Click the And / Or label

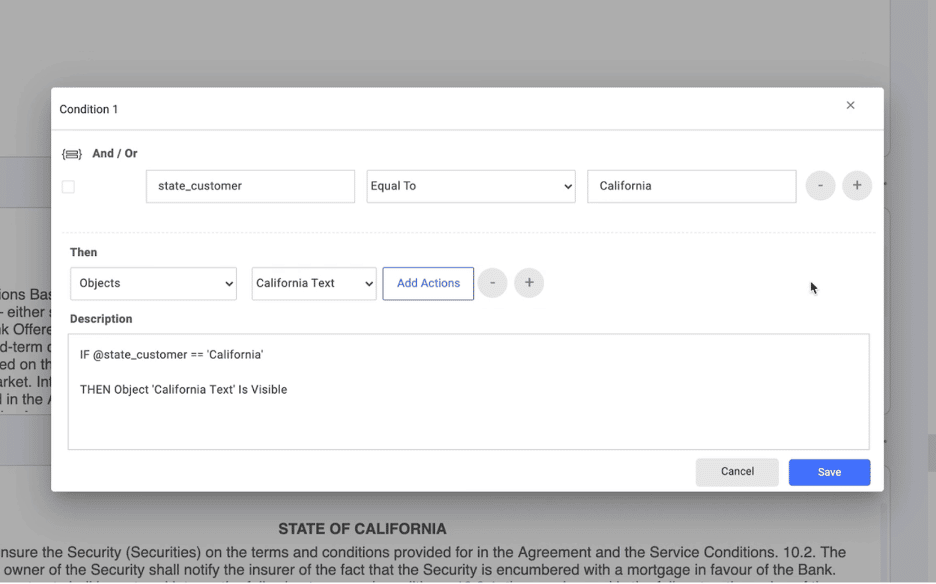[x=115, y=154]
